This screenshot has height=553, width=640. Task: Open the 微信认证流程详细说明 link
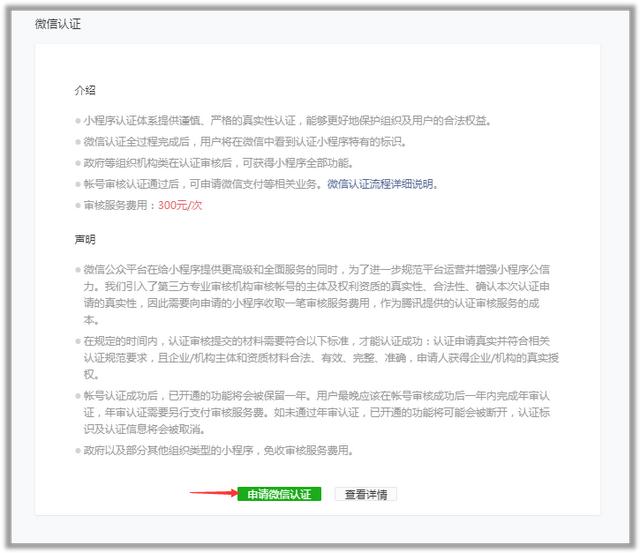pos(380,184)
